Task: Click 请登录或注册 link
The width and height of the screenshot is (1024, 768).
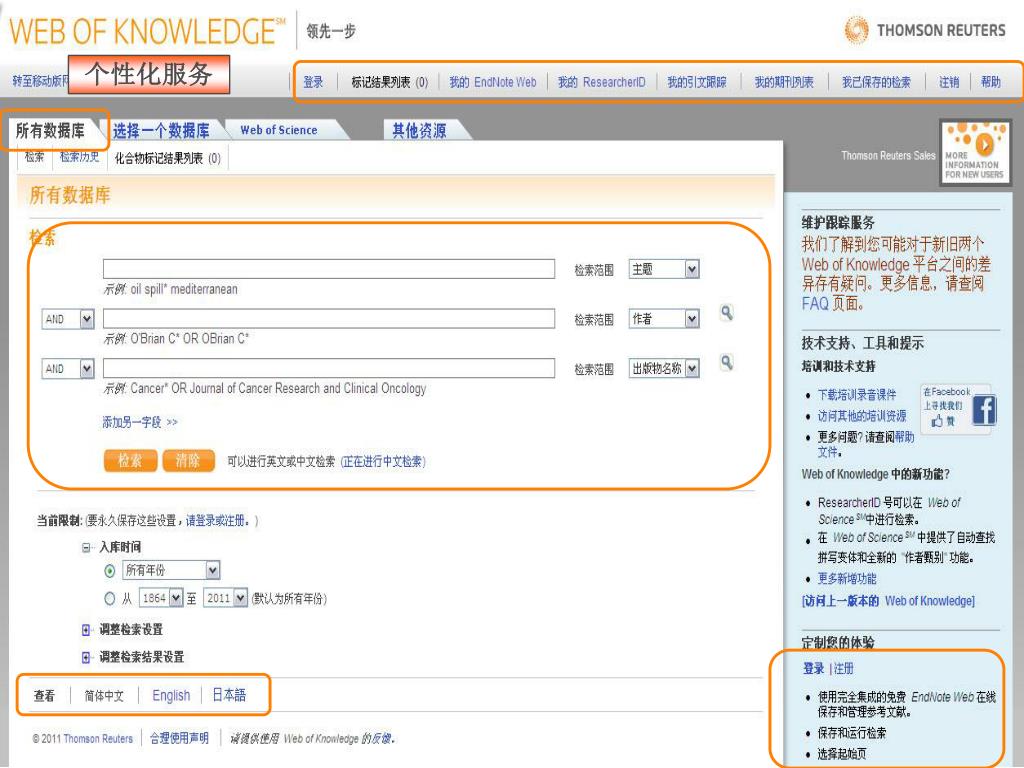Action: [x=215, y=520]
